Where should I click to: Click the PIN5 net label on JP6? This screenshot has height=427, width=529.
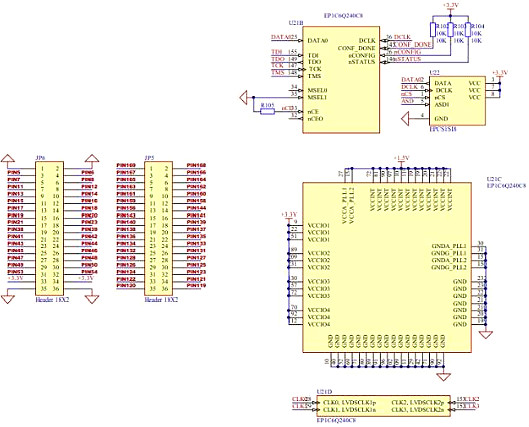click(x=13, y=172)
